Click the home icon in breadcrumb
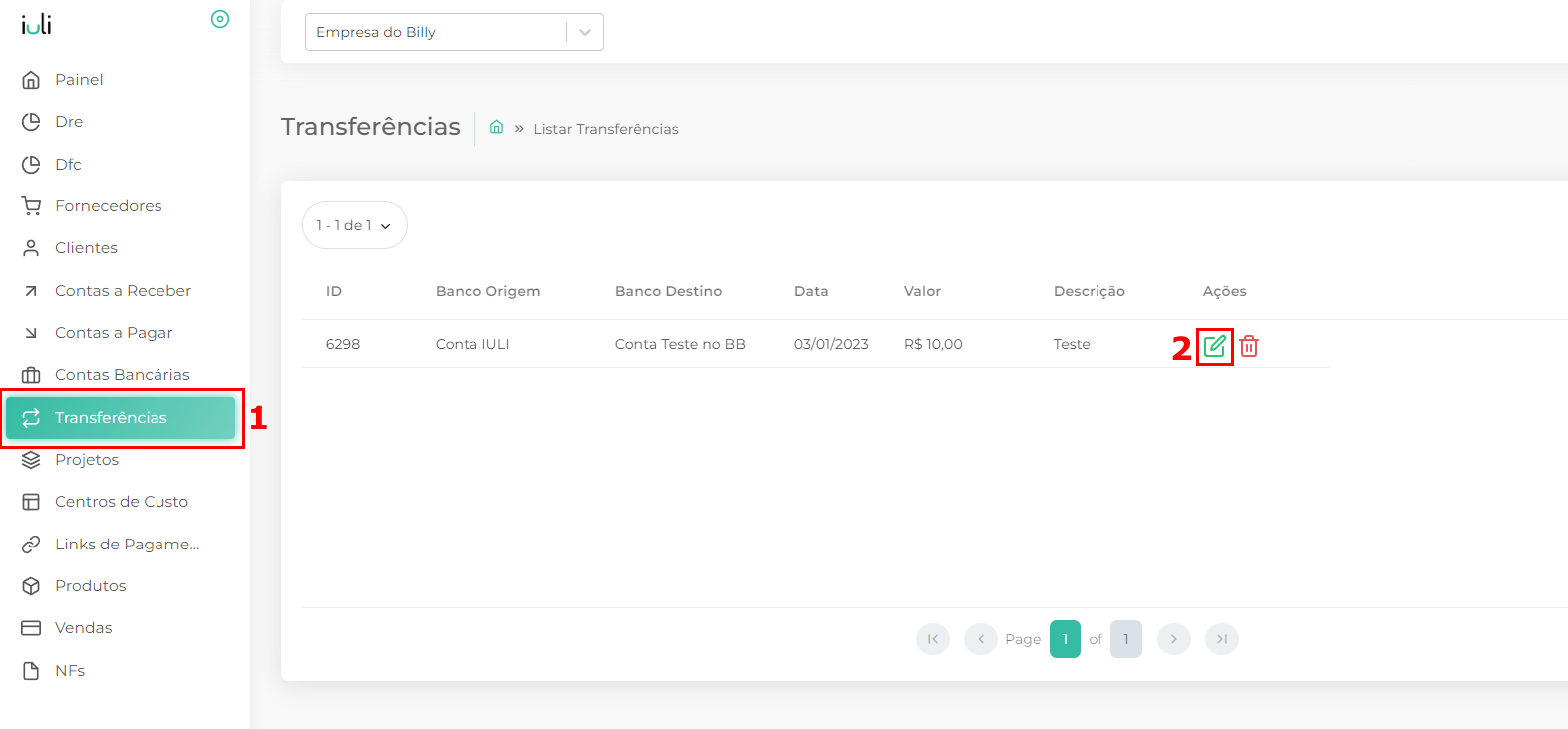1568x729 pixels. pyautogui.click(x=496, y=127)
